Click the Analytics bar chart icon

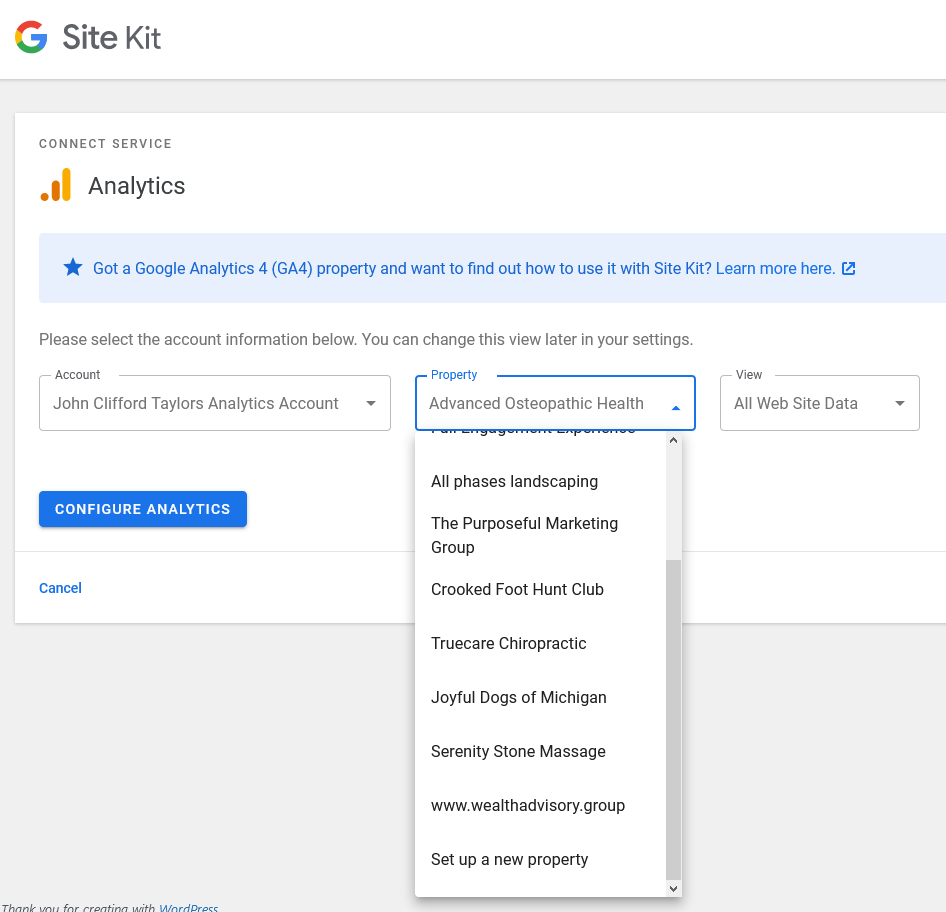tap(56, 185)
